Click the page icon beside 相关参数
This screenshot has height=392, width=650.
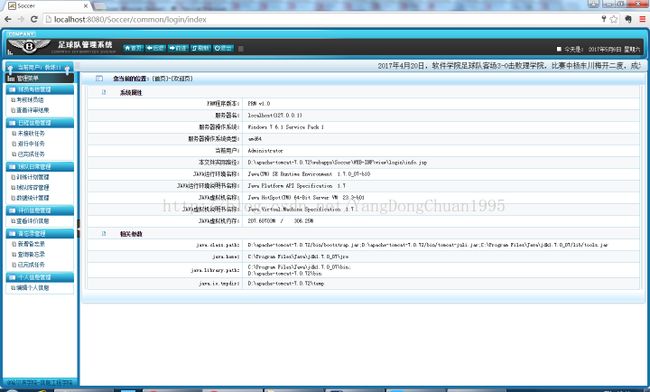104,234
